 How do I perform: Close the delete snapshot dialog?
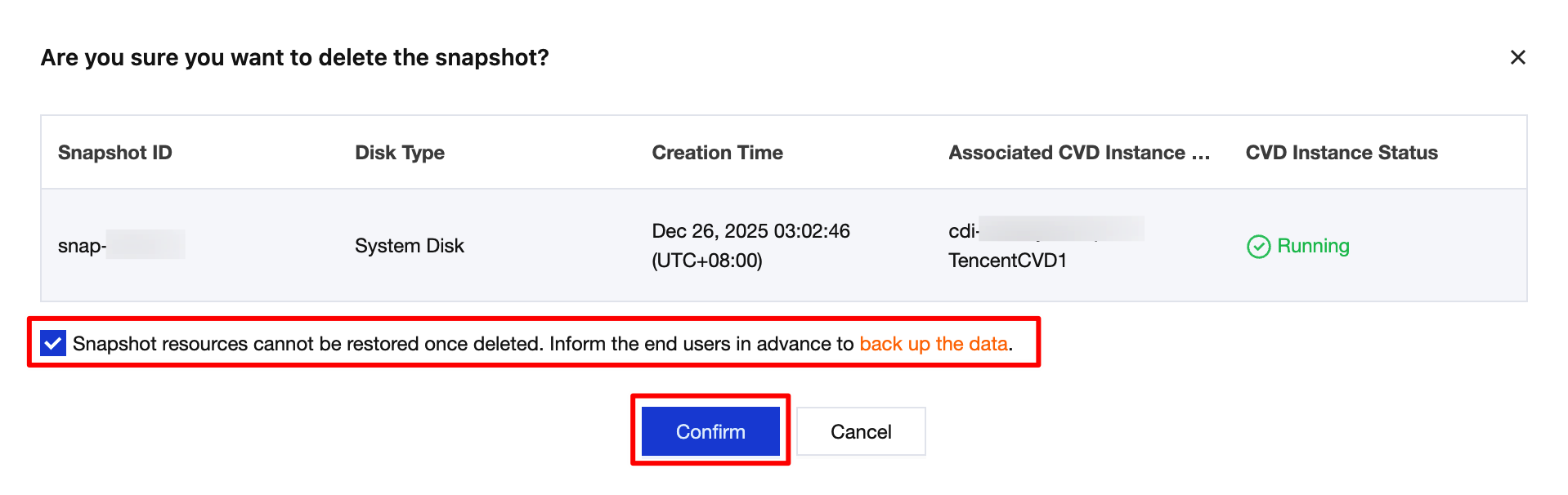click(1517, 57)
